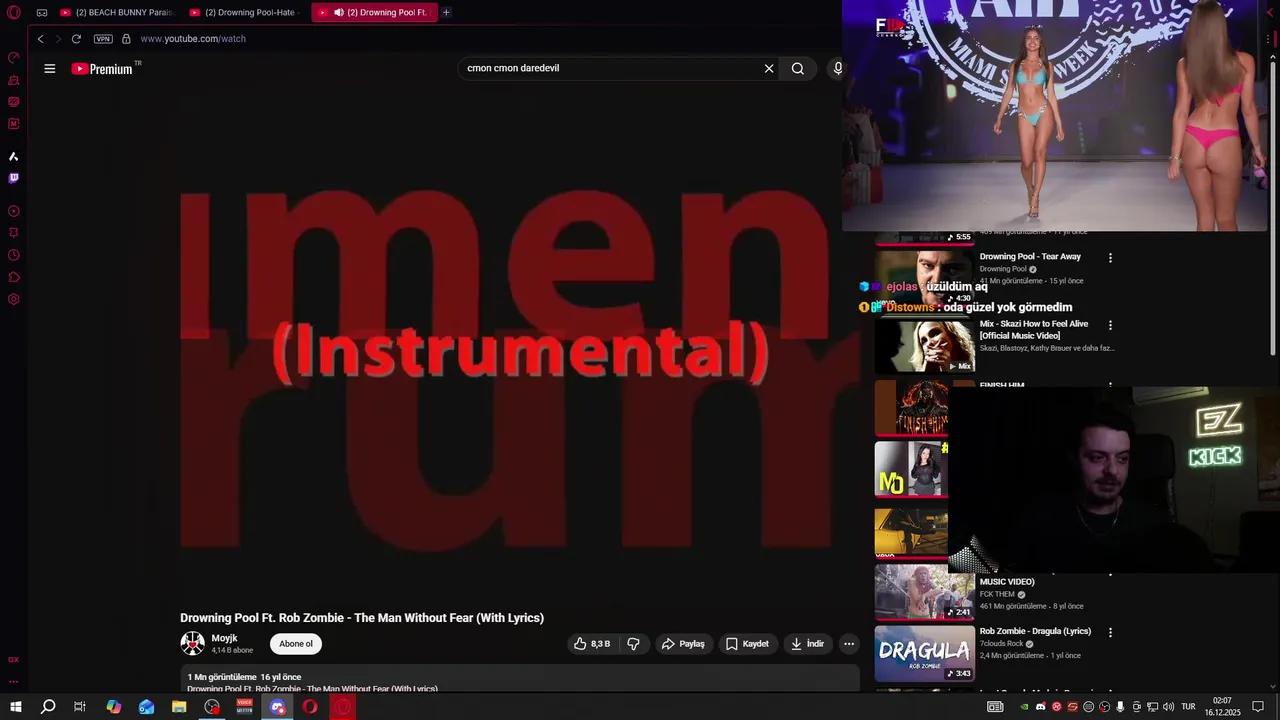This screenshot has width=1280, height=720.
Task: Open GX Corner gamepad icon in tab bar
Action: [42, 12]
